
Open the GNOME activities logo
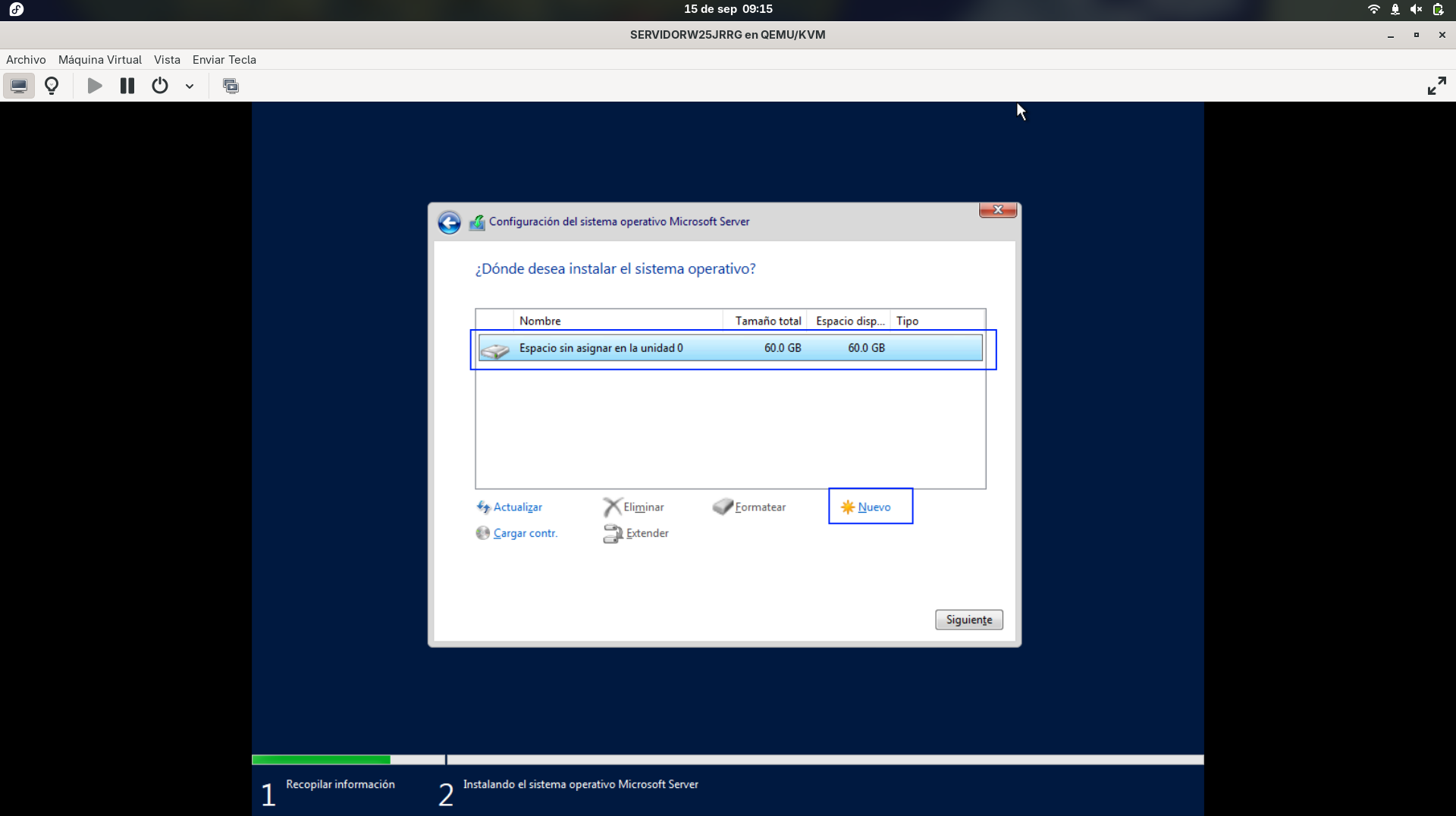tap(17, 9)
